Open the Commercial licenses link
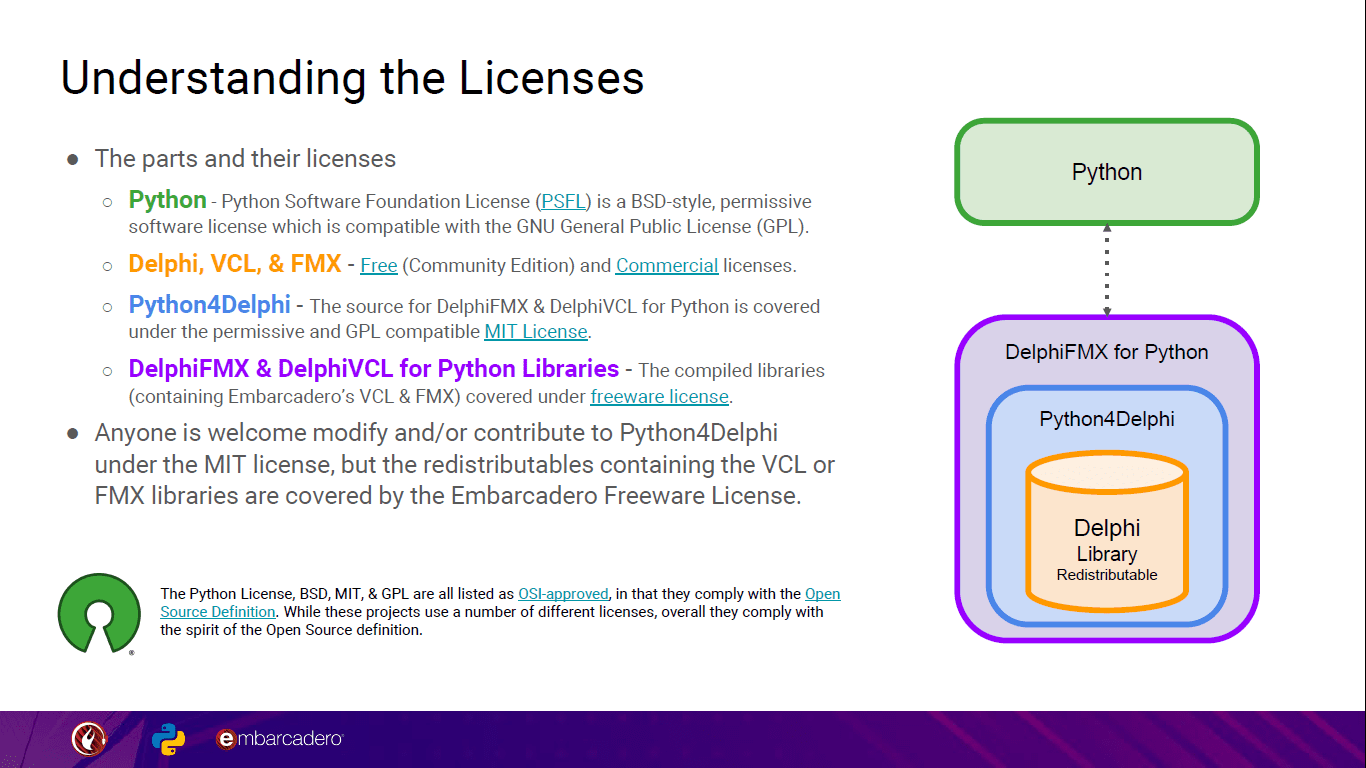This screenshot has height=768, width=1366. [x=667, y=266]
